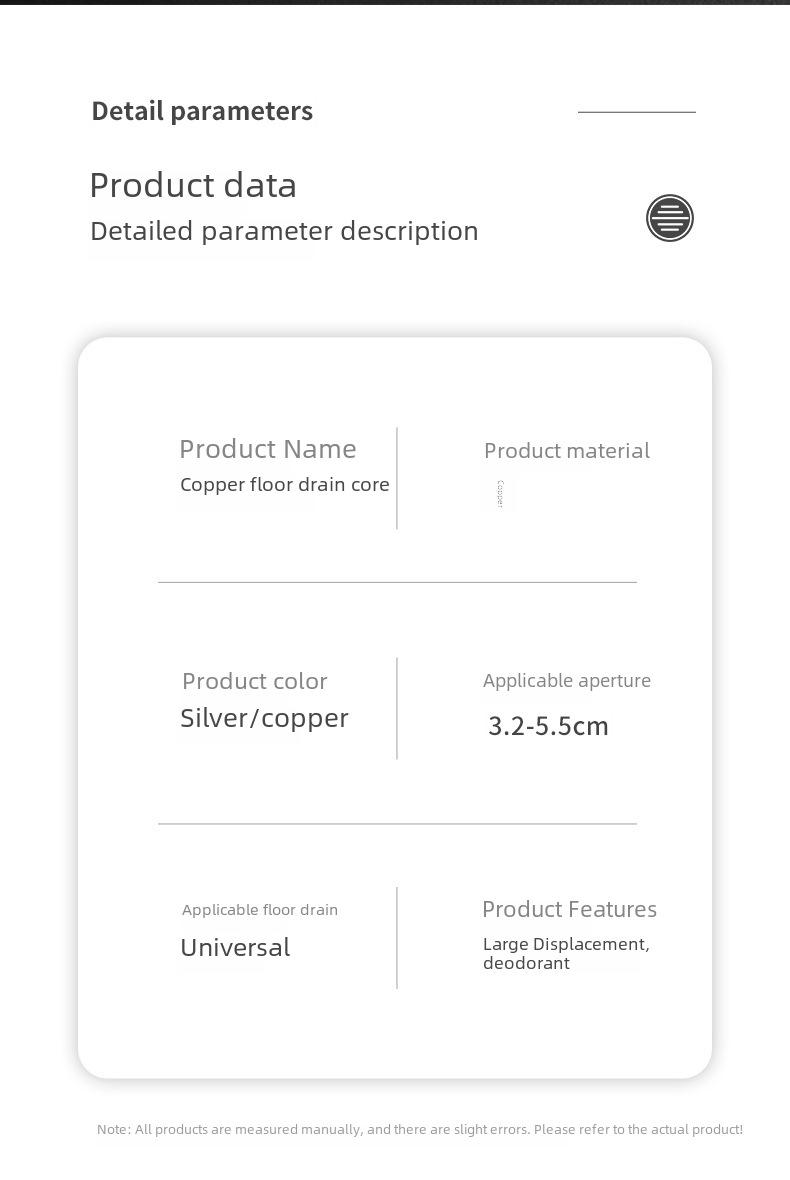Select the 'Detail parameters' heading
The height and width of the screenshot is (1180, 790).
point(202,111)
